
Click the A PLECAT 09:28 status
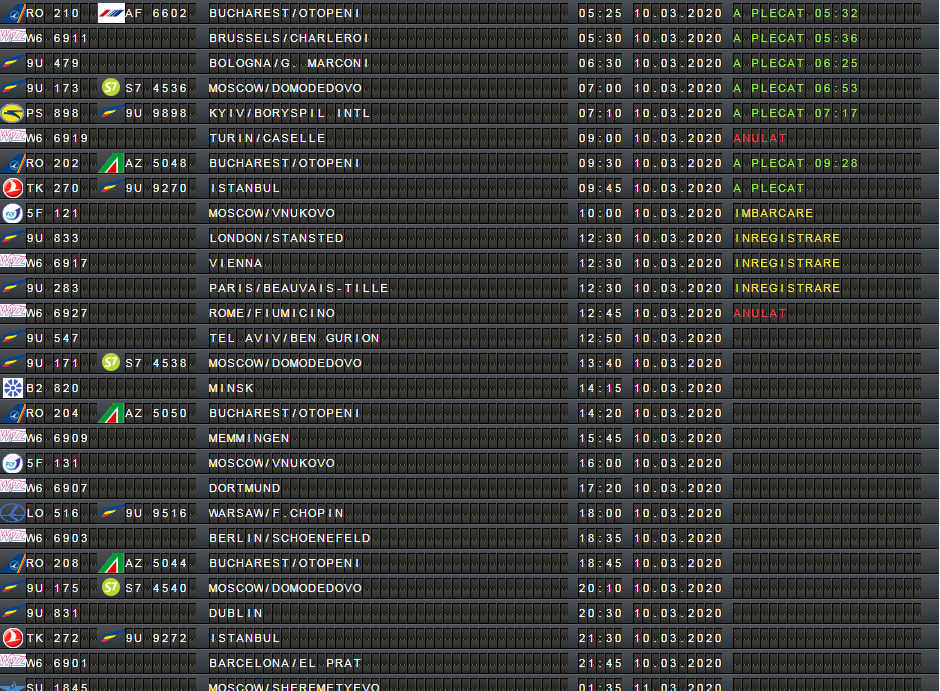point(796,163)
